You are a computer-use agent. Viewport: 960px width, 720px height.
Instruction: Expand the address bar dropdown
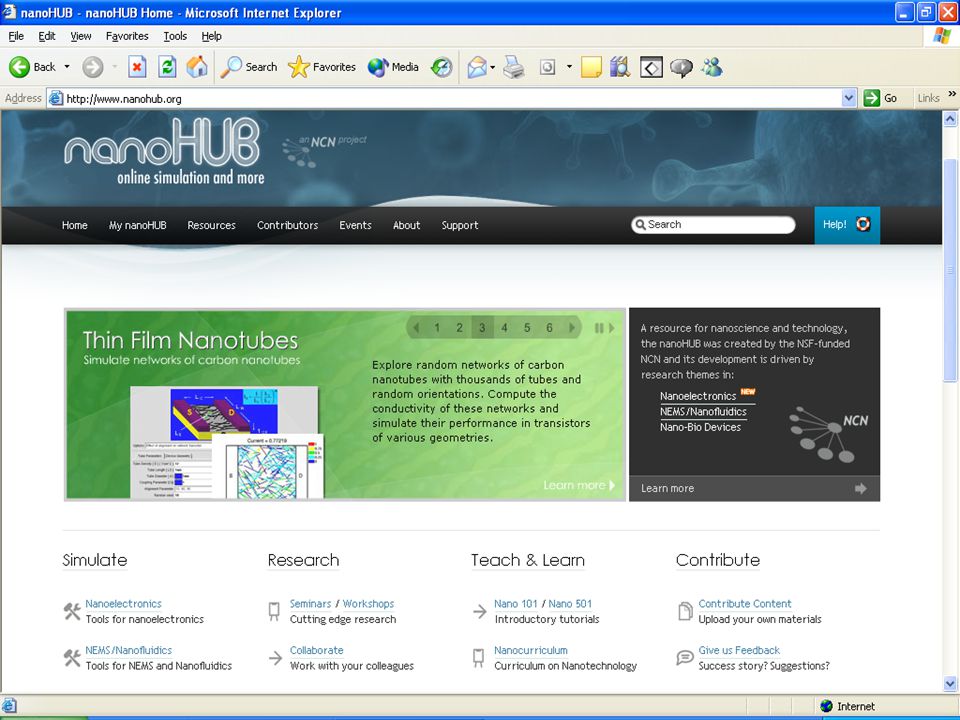849,98
